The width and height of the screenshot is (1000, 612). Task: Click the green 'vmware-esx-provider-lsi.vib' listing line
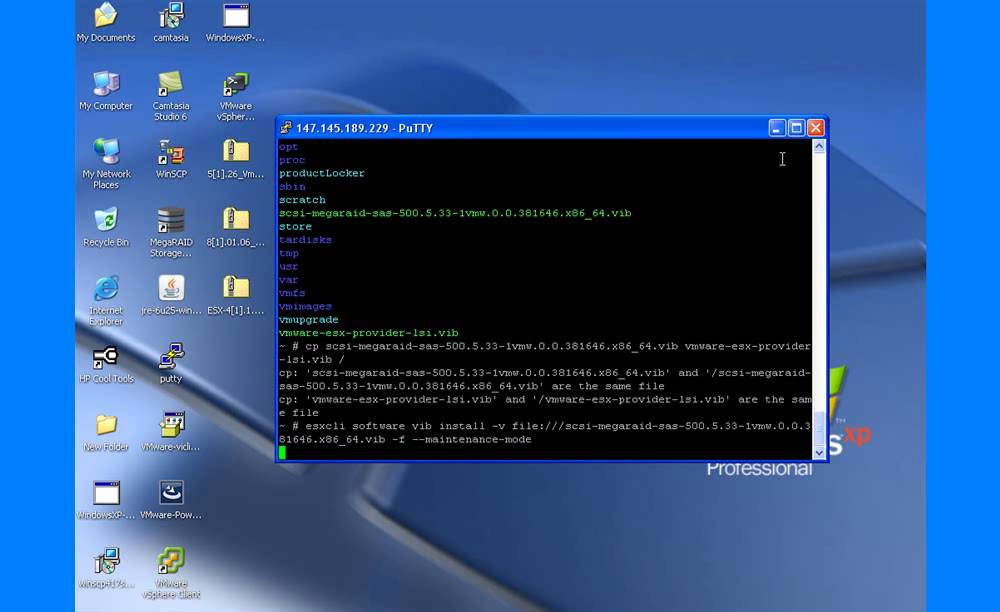point(369,333)
